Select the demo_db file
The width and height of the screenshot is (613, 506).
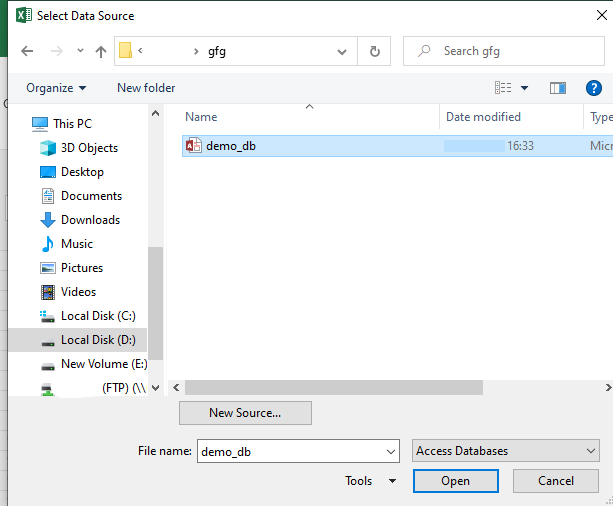point(397,146)
